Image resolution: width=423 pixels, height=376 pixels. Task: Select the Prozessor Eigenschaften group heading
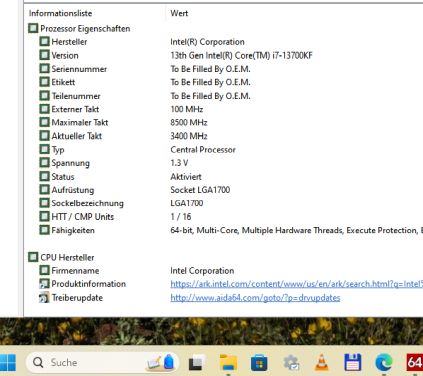point(85,29)
